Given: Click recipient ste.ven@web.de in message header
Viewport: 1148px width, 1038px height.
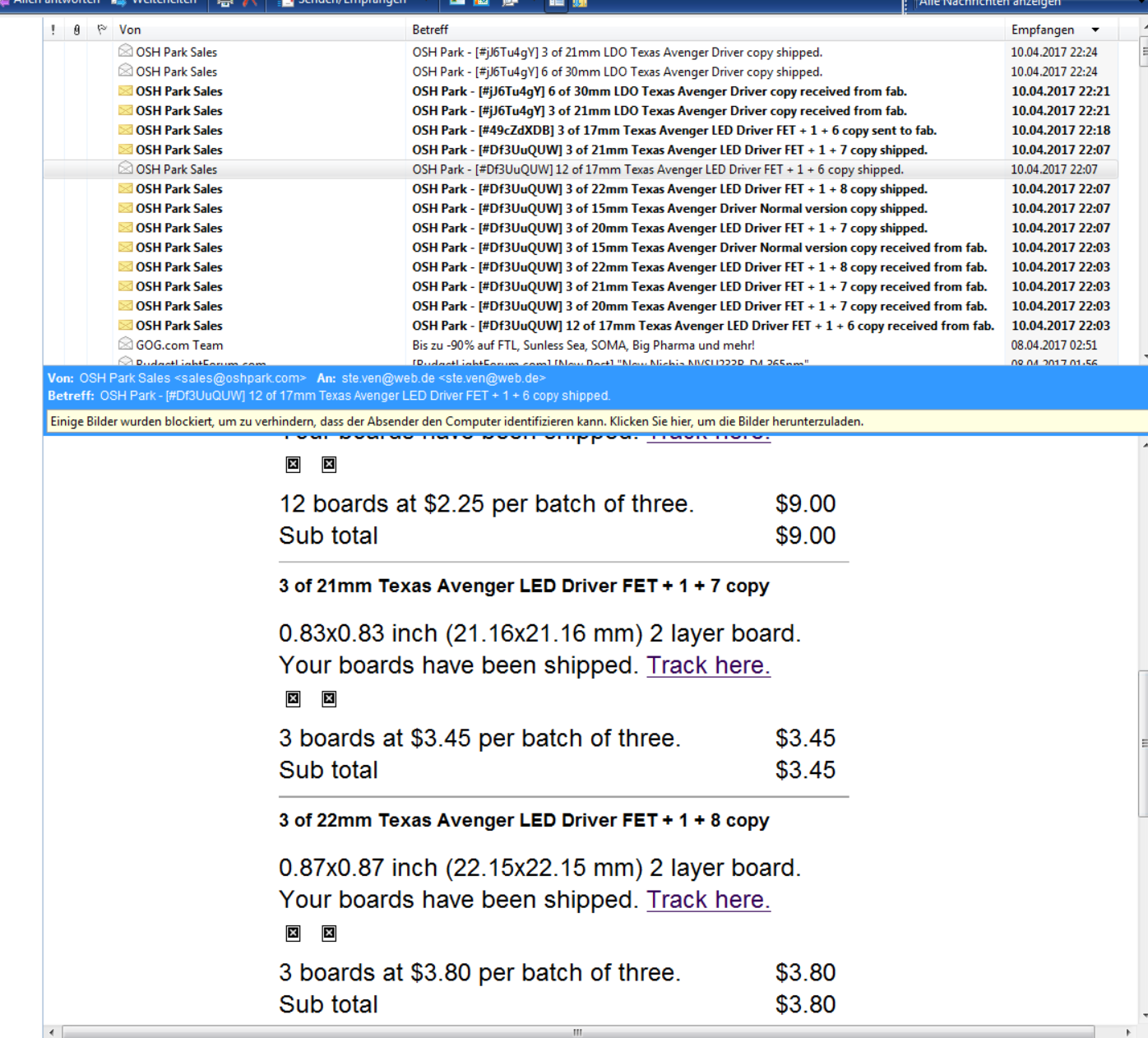Looking at the screenshot, I should click(443, 378).
